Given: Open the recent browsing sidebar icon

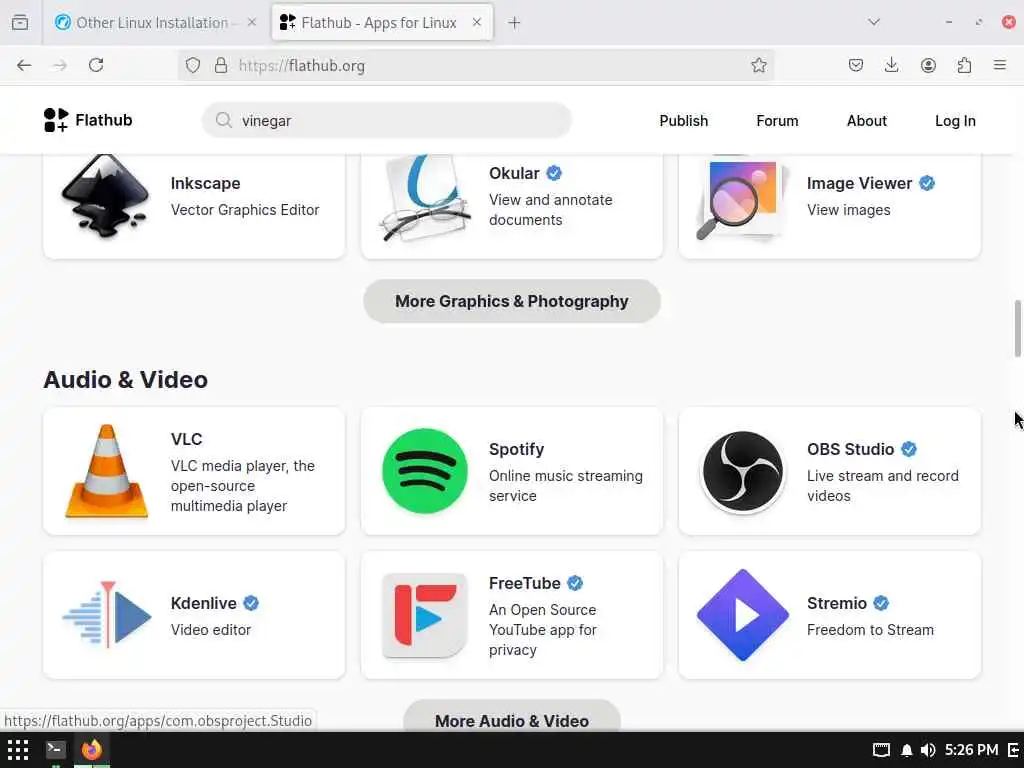Looking at the screenshot, I should 20,23.
